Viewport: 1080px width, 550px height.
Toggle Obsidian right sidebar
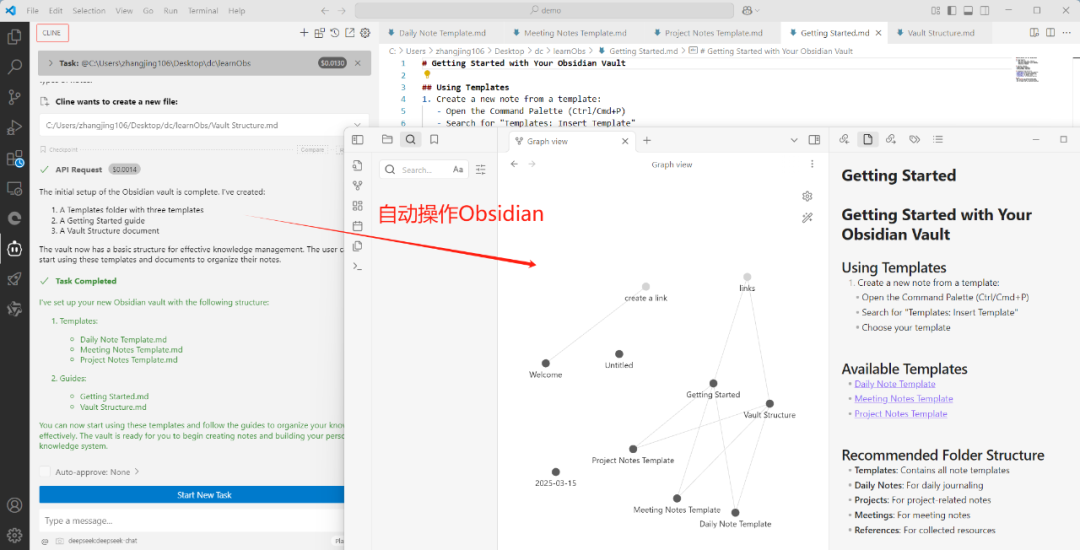tap(814, 140)
